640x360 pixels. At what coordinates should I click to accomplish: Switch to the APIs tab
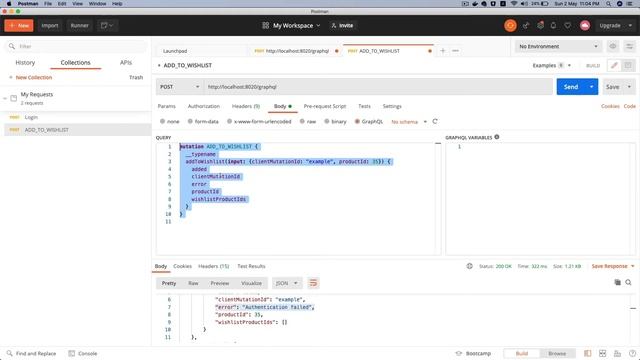126,62
